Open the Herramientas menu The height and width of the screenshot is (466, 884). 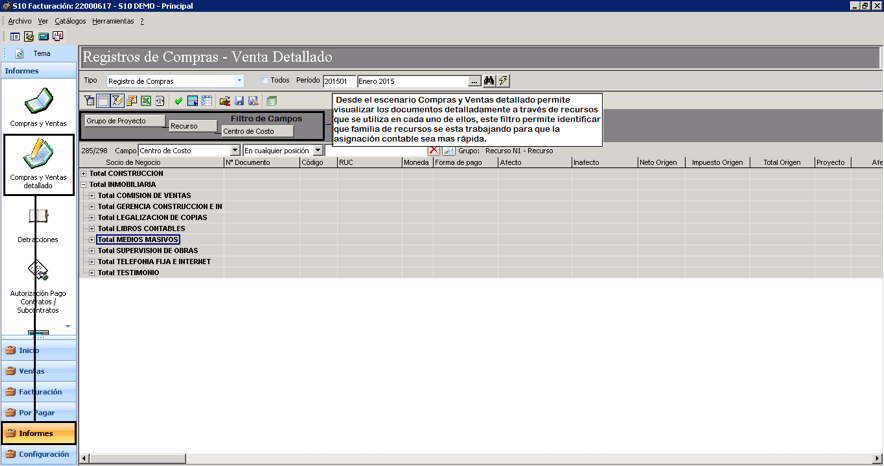[113, 21]
